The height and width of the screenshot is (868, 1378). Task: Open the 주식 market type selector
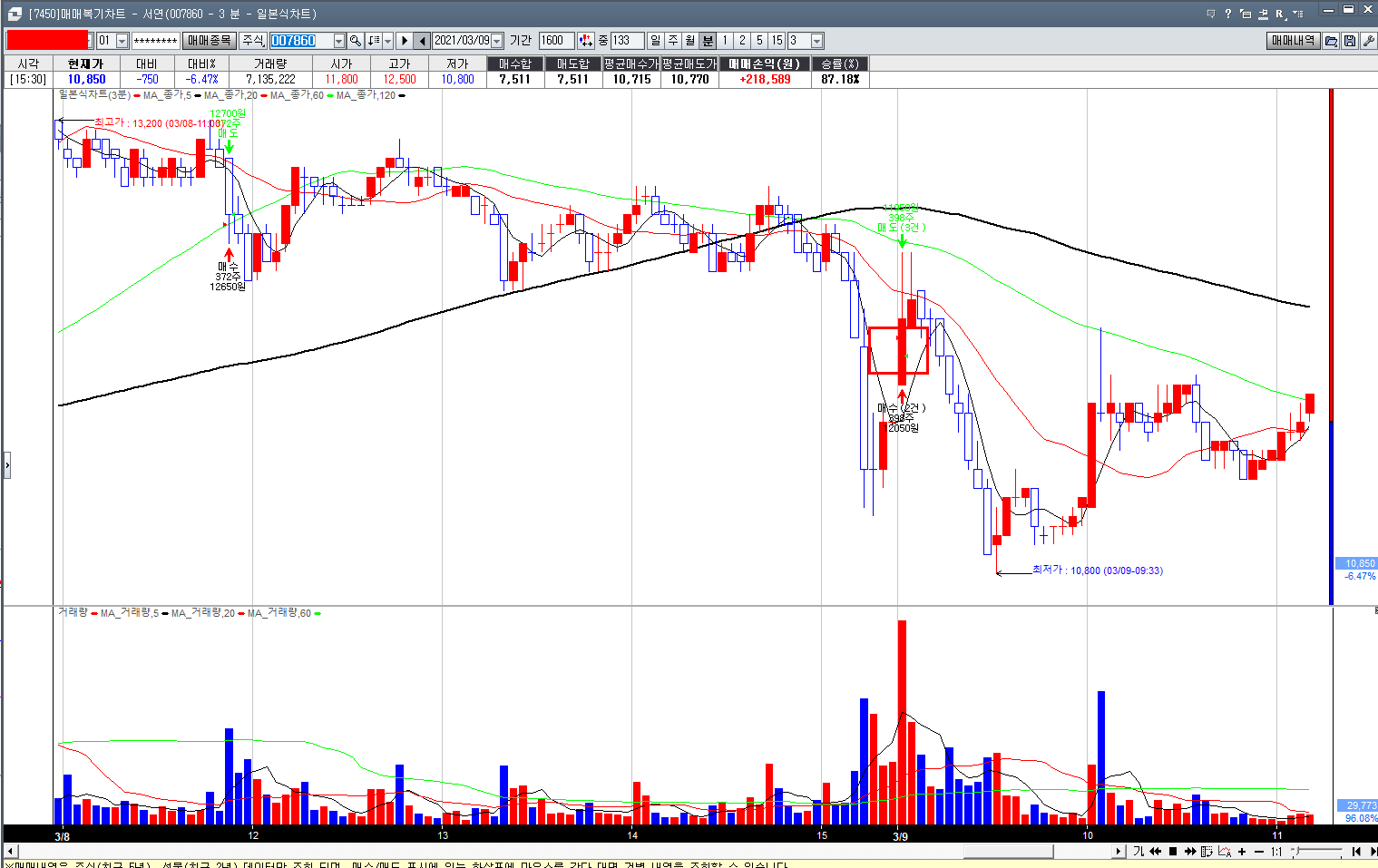coord(252,41)
